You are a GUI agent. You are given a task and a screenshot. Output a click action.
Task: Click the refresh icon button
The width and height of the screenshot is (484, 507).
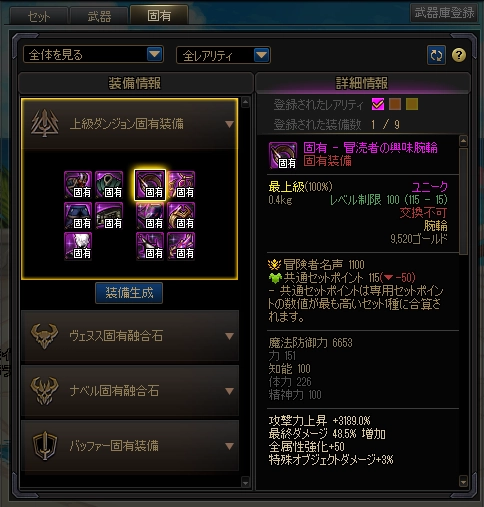[x=436, y=55]
